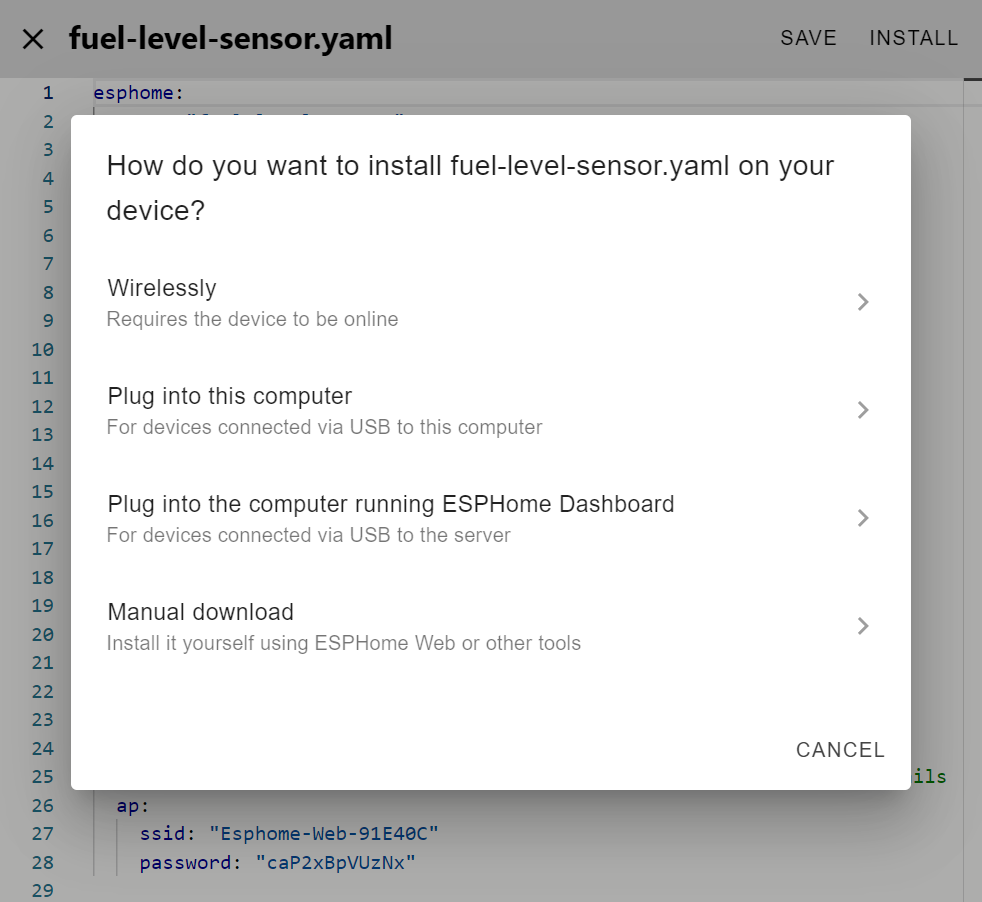Image resolution: width=982 pixels, height=902 pixels.
Task: Click chevron beside ESPHome Dashboard option
Action: tap(863, 518)
